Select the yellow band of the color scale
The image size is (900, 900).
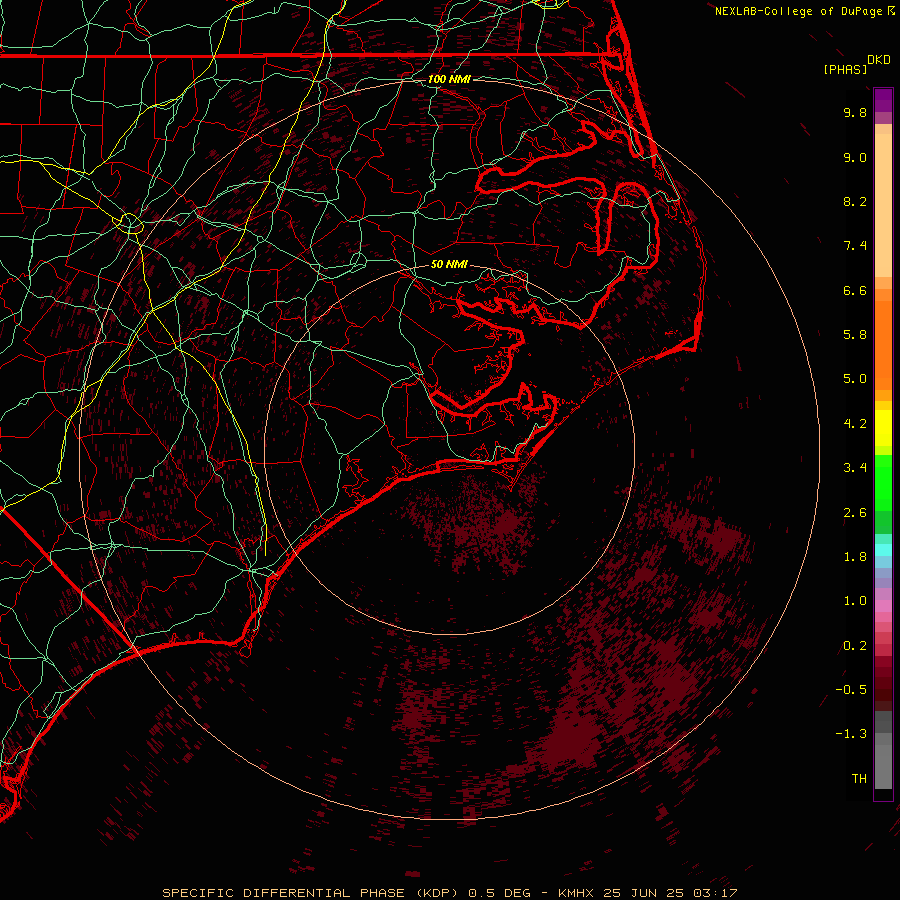(x=883, y=428)
